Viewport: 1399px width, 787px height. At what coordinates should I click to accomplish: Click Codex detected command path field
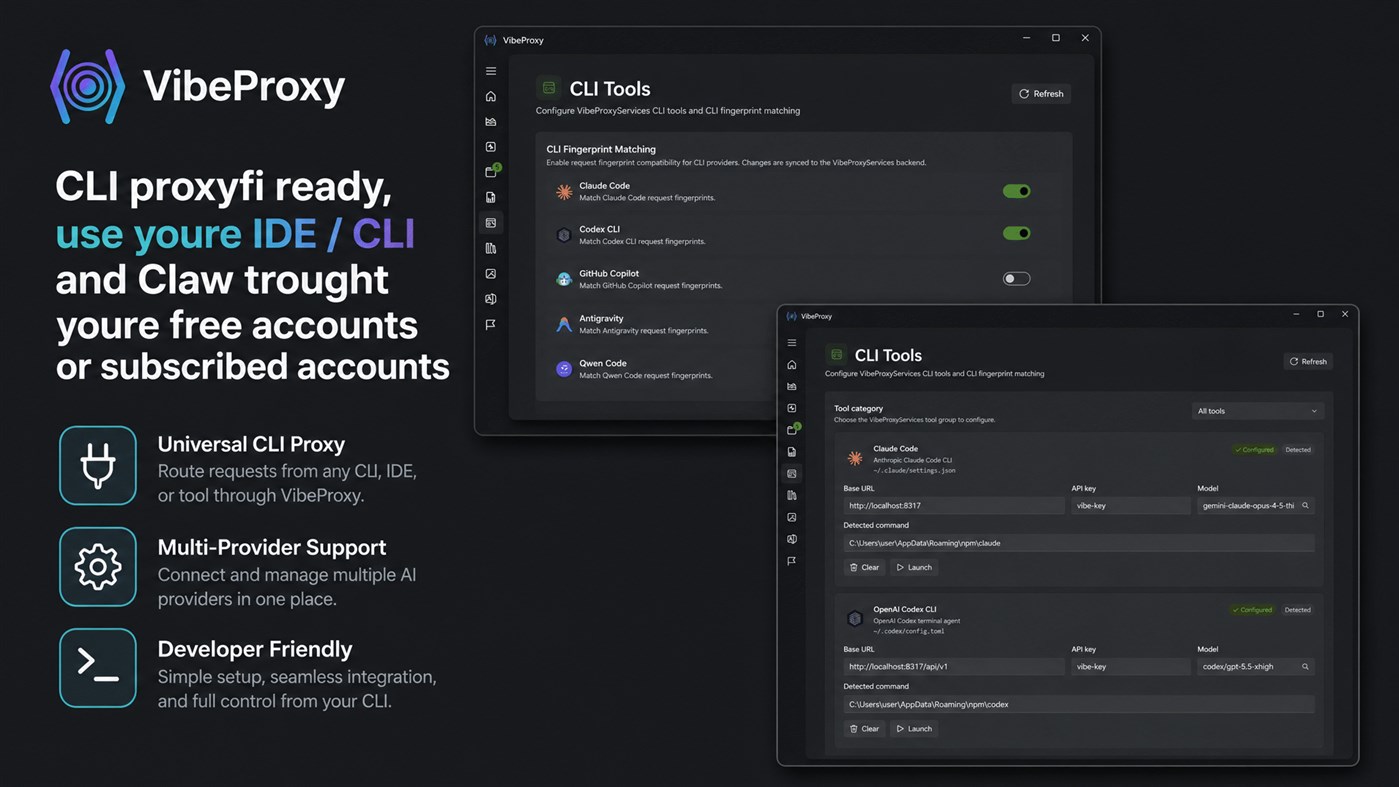point(1079,704)
